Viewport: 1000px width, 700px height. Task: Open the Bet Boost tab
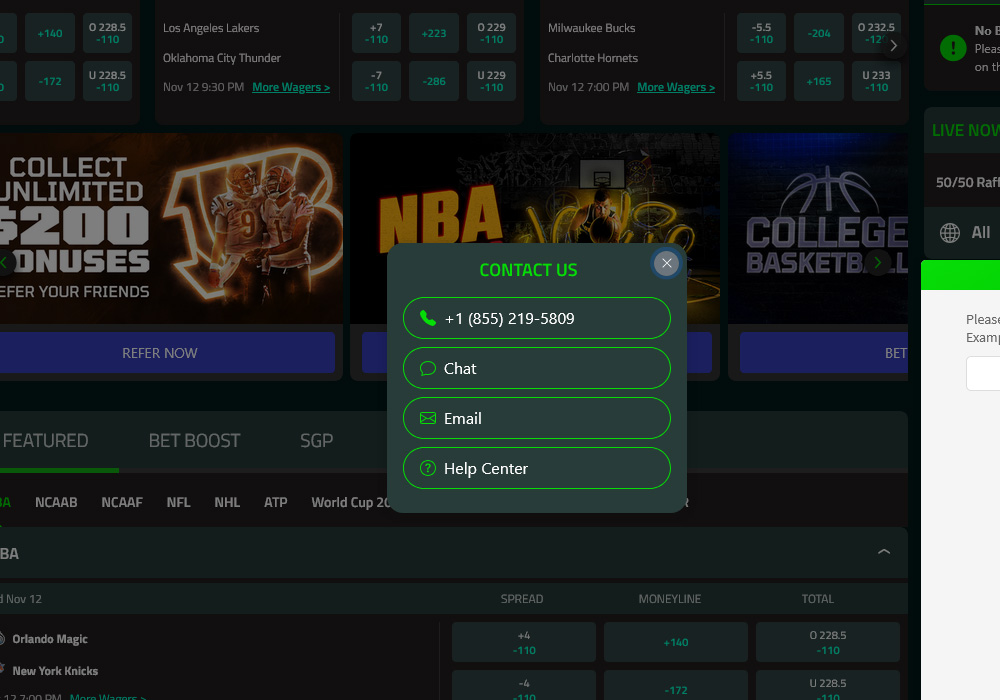194,440
